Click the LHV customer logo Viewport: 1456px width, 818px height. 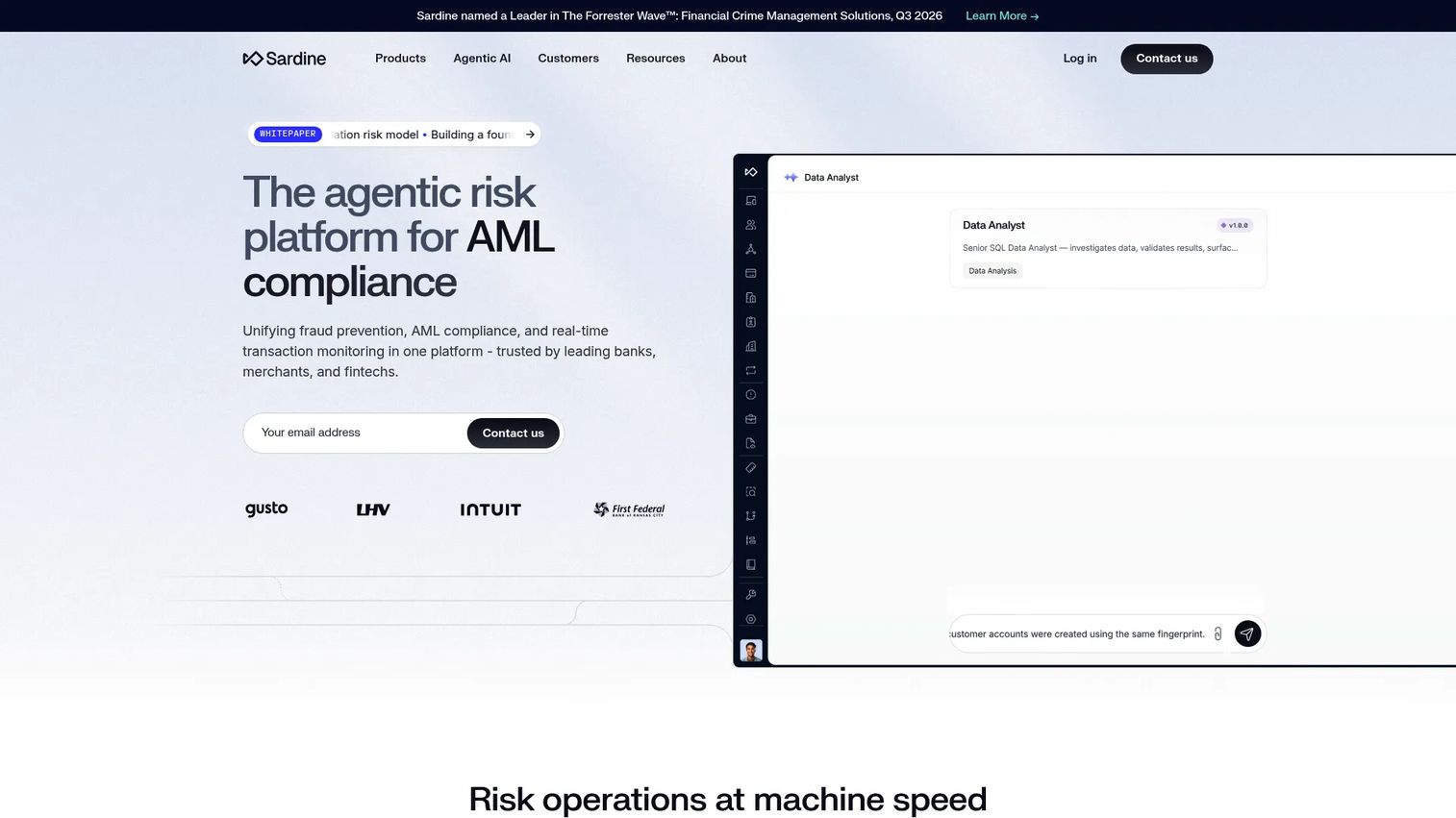[x=373, y=509]
